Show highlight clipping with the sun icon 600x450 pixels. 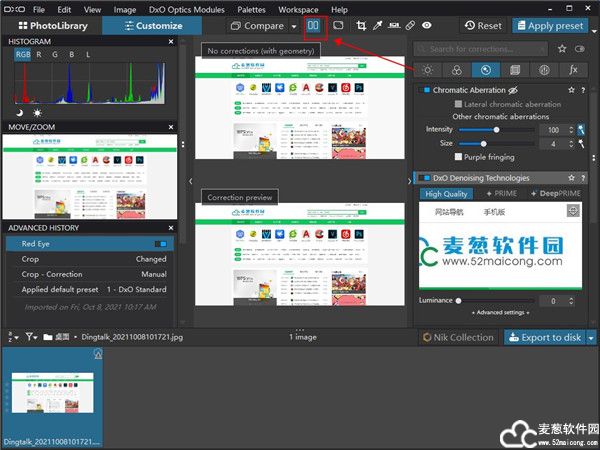(x=37, y=114)
